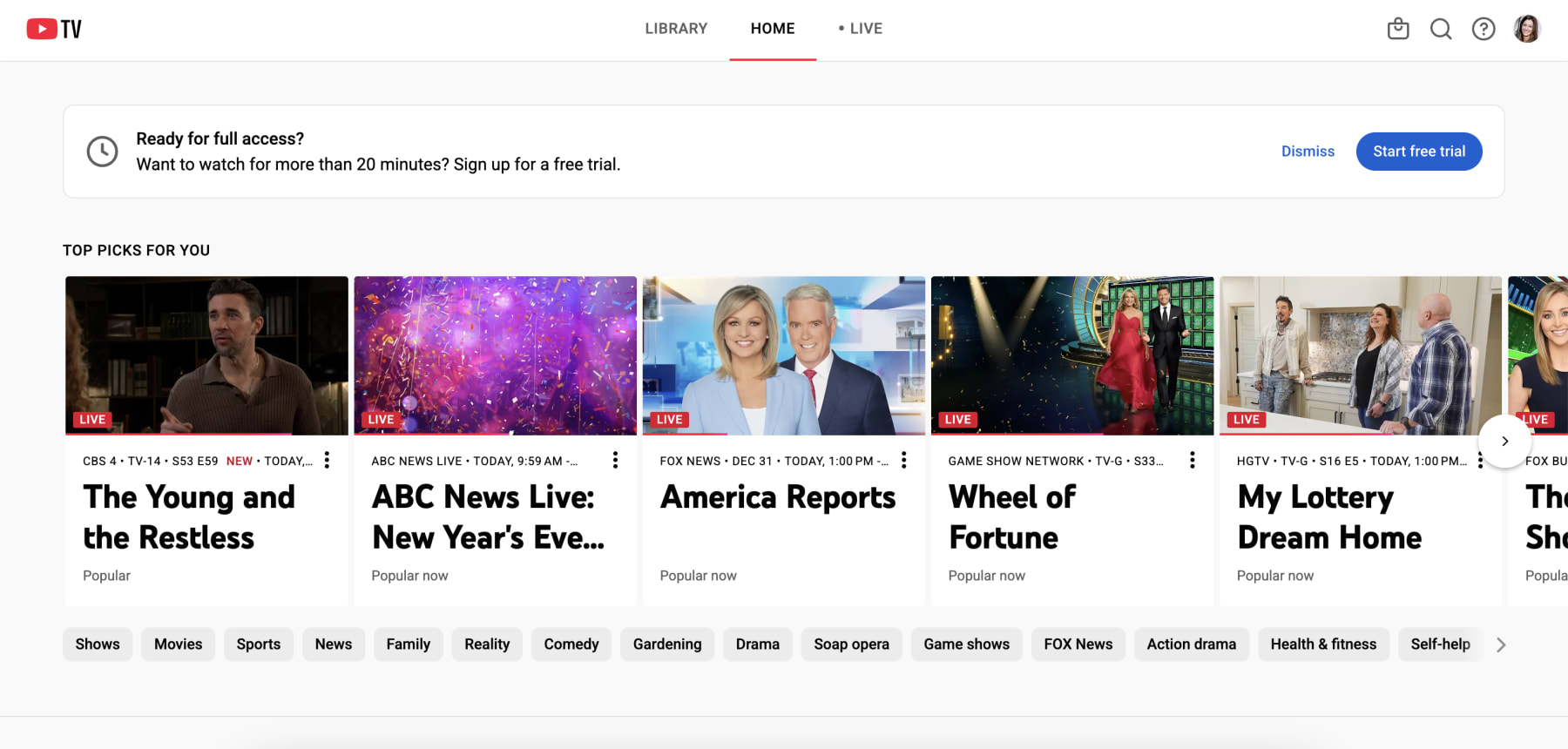
Task: Switch to the Home tab
Action: click(773, 29)
